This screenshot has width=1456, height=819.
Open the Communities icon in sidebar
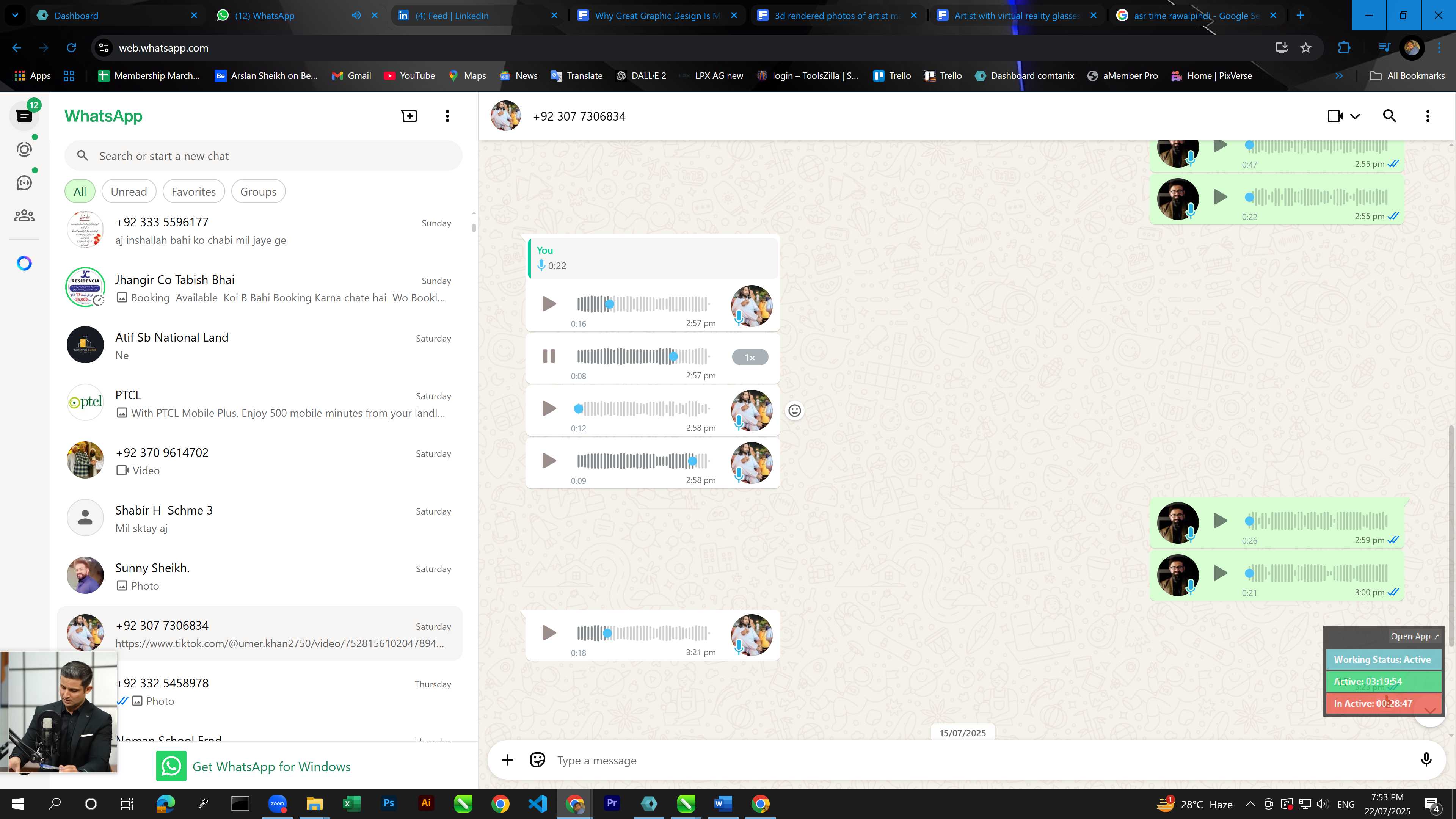point(24,216)
